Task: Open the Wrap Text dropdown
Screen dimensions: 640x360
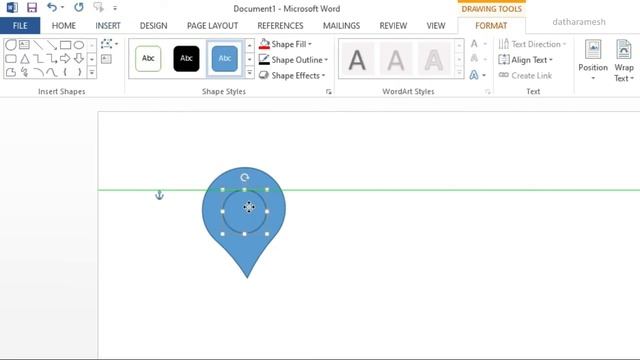Action: 624,60
